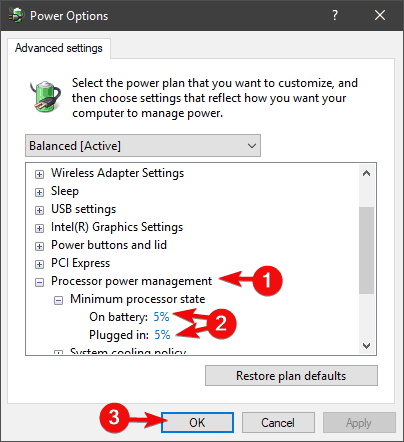
Task: Click the green battery power plan icon
Action: point(45,96)
